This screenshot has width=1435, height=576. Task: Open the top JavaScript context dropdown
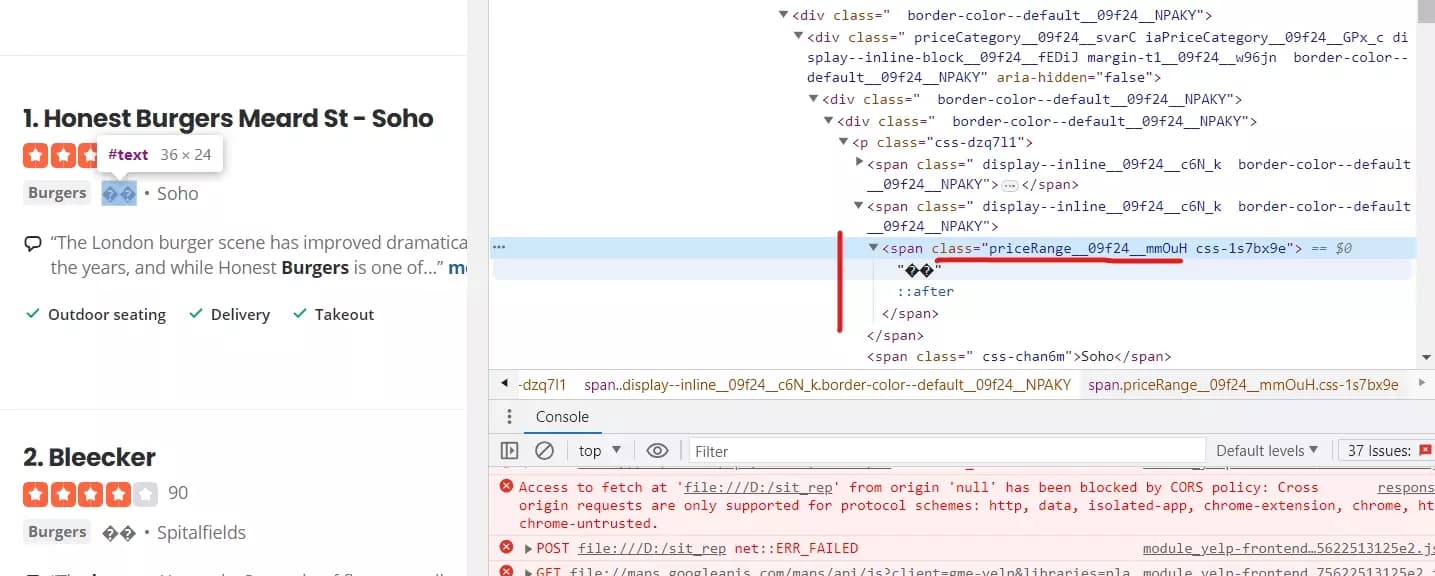click(x=600, y=451)
